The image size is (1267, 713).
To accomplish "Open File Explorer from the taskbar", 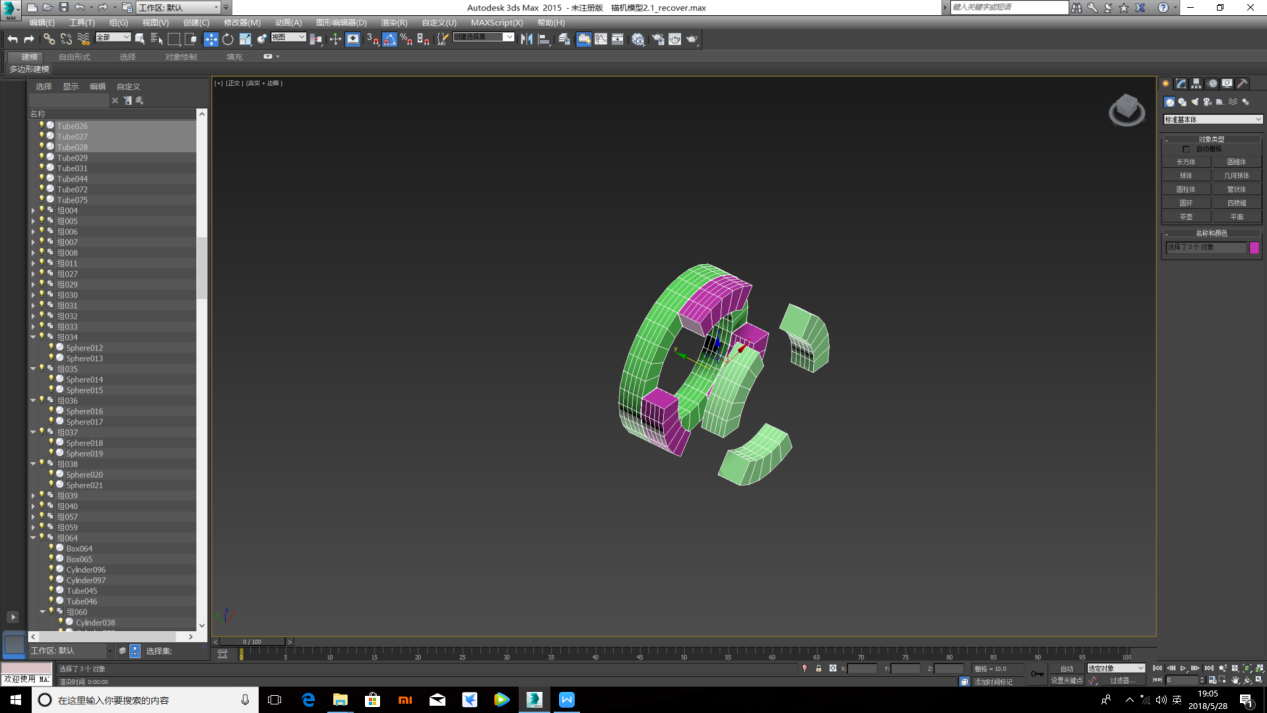I will [340, 700].
